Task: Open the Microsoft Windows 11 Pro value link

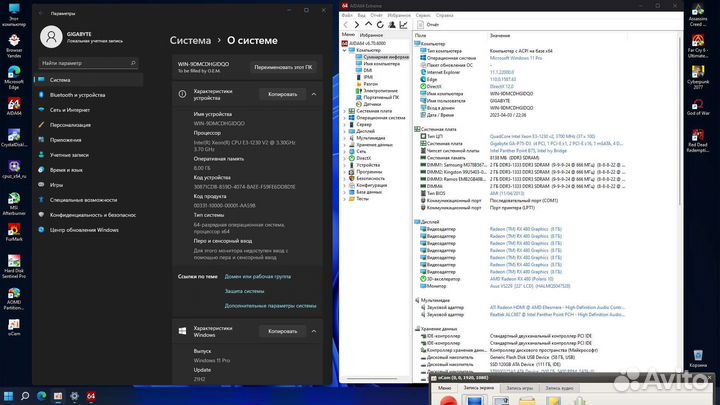Action: [x=516, y=58]
